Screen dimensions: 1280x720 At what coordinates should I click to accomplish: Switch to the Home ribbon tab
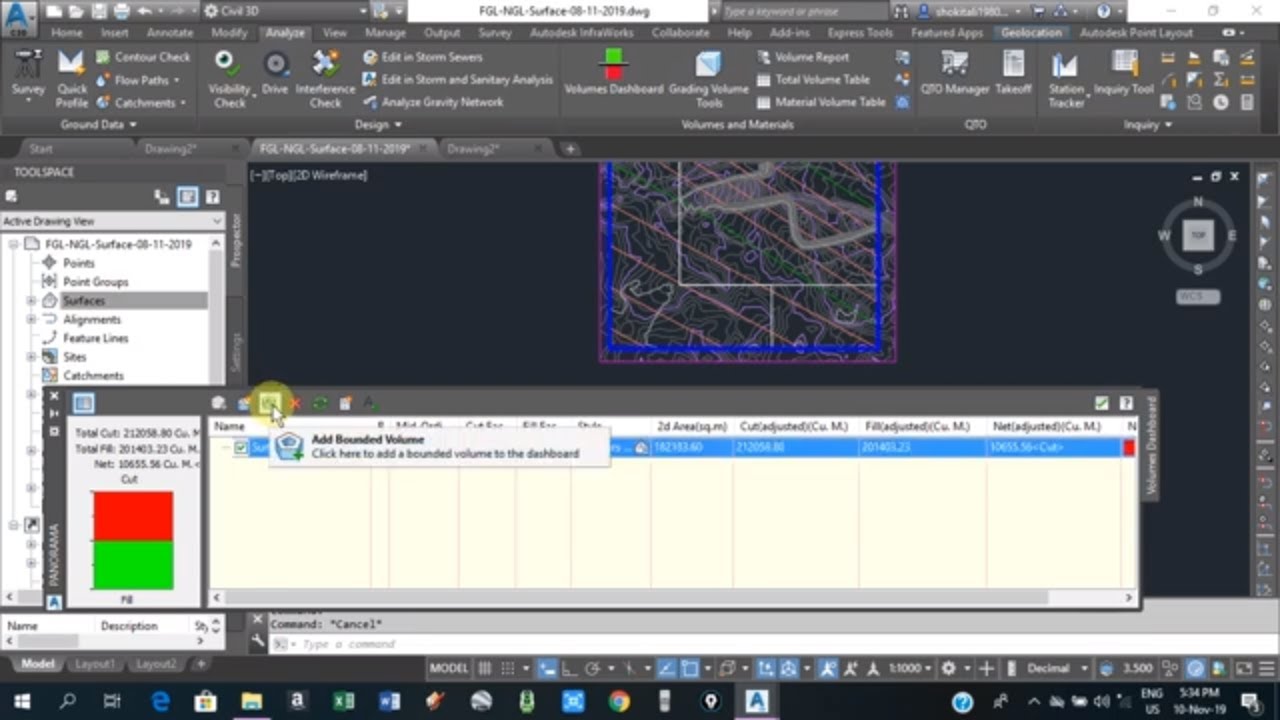pos(67,32)
